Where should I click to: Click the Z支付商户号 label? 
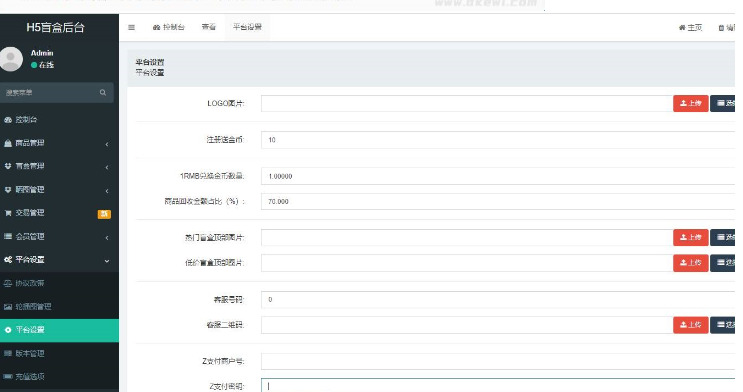(x=223, y=361)
